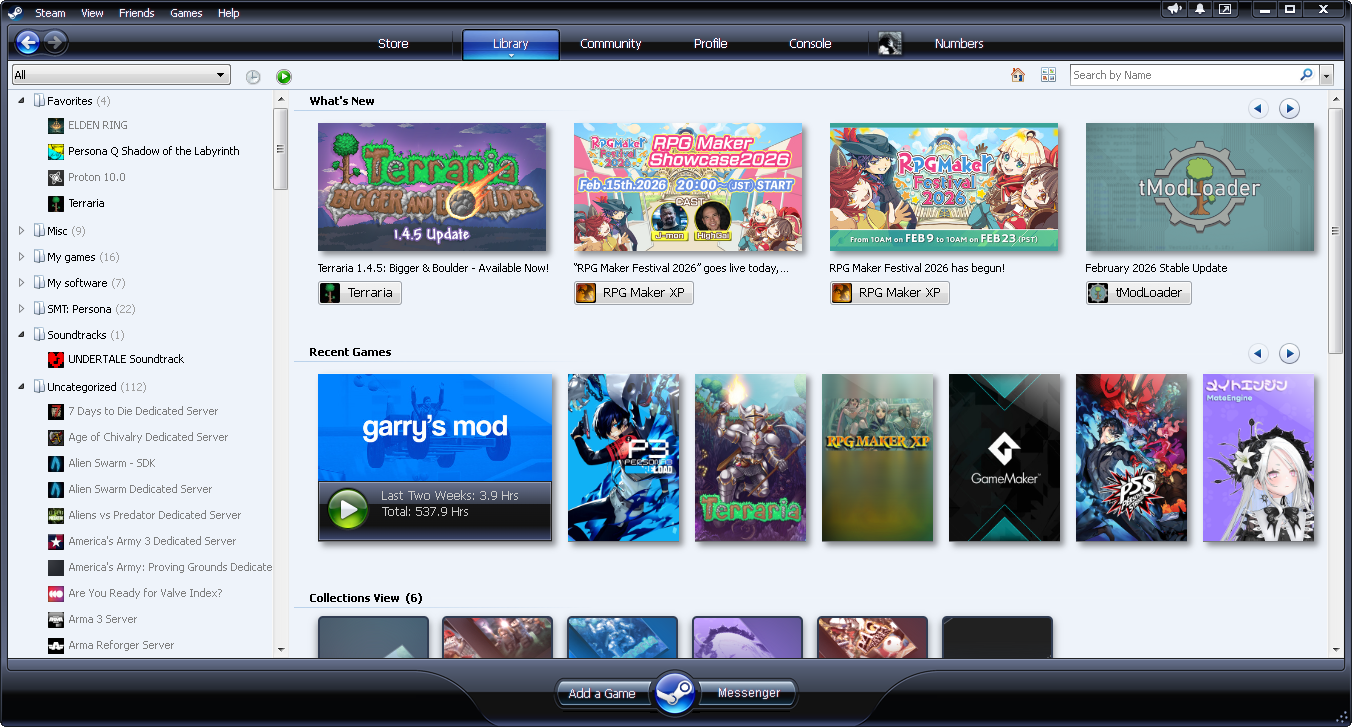Collapse the Favorites category
This screenshot has height=727, width=1352.
coord(22,101)
